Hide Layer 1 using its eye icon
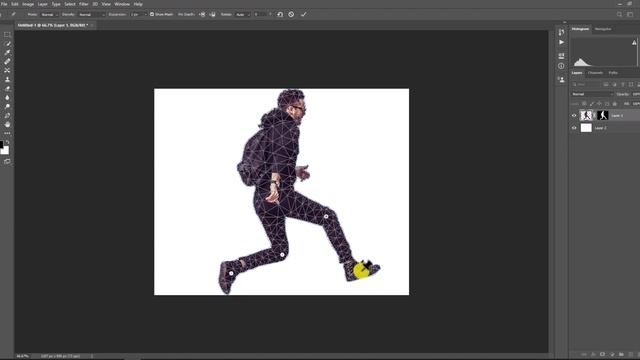 coord(574,116)
